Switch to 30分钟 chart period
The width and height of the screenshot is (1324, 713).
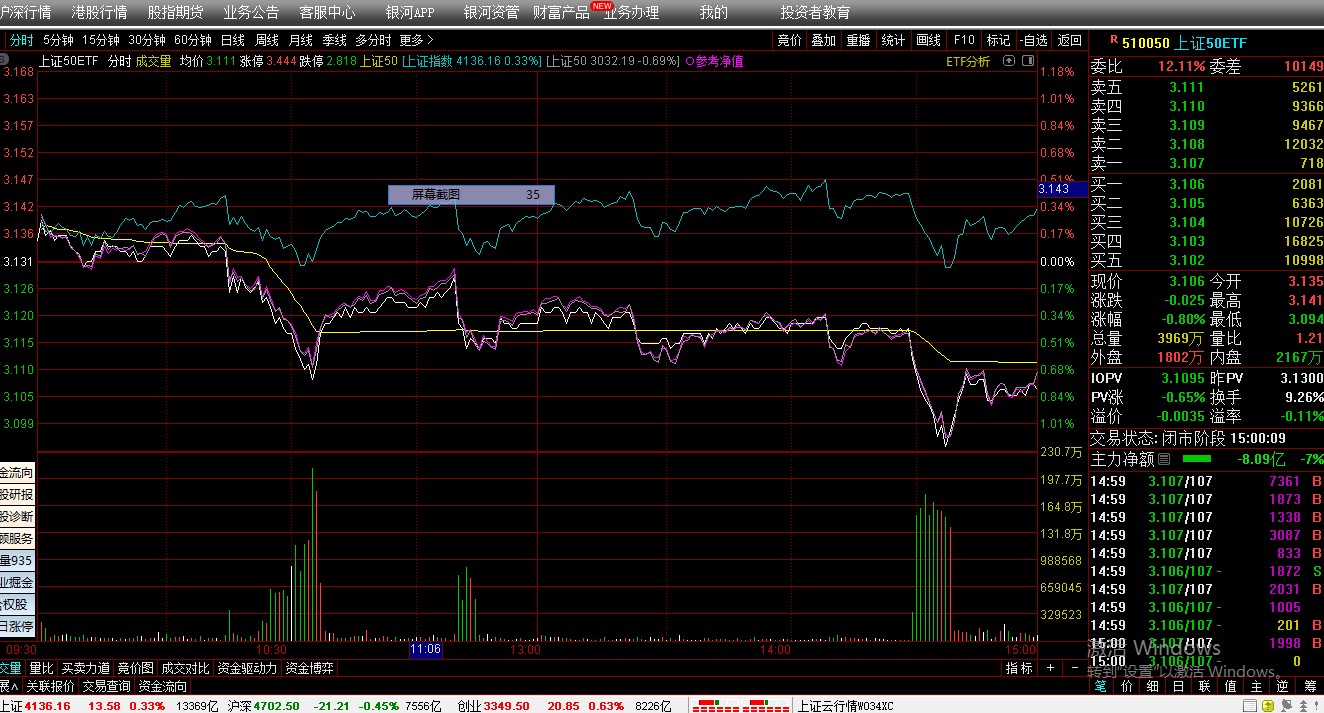point(146,40)
